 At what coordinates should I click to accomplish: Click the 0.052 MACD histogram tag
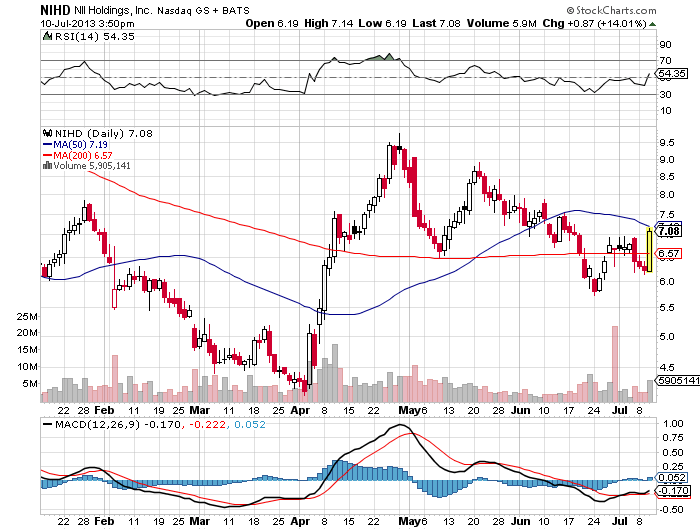tap(671, 477)
